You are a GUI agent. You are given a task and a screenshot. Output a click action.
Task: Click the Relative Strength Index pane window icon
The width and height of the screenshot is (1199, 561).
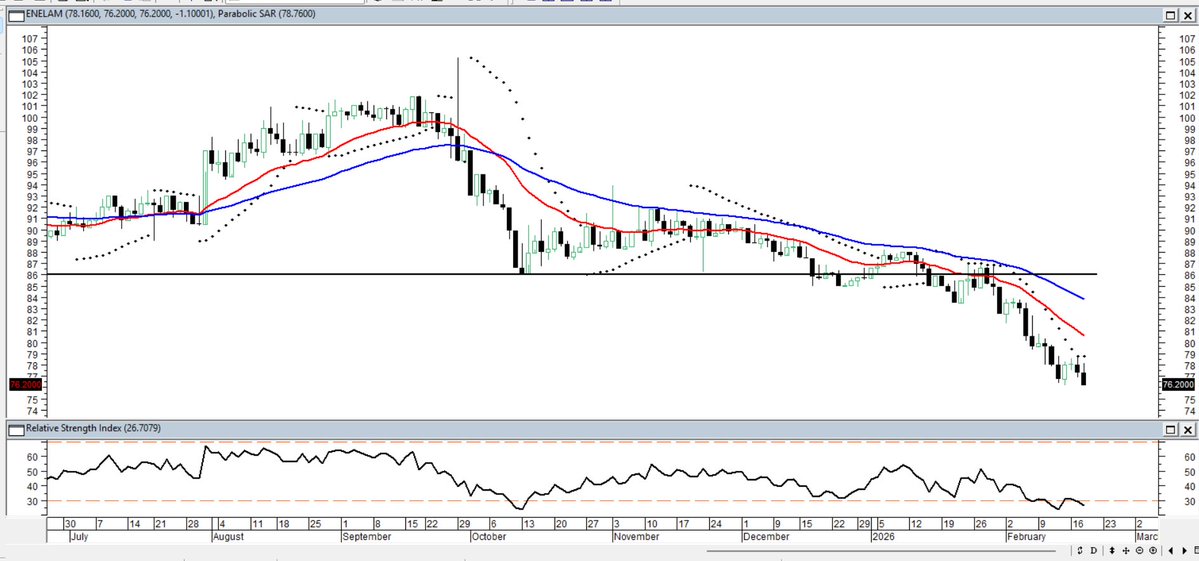point(15,429)
